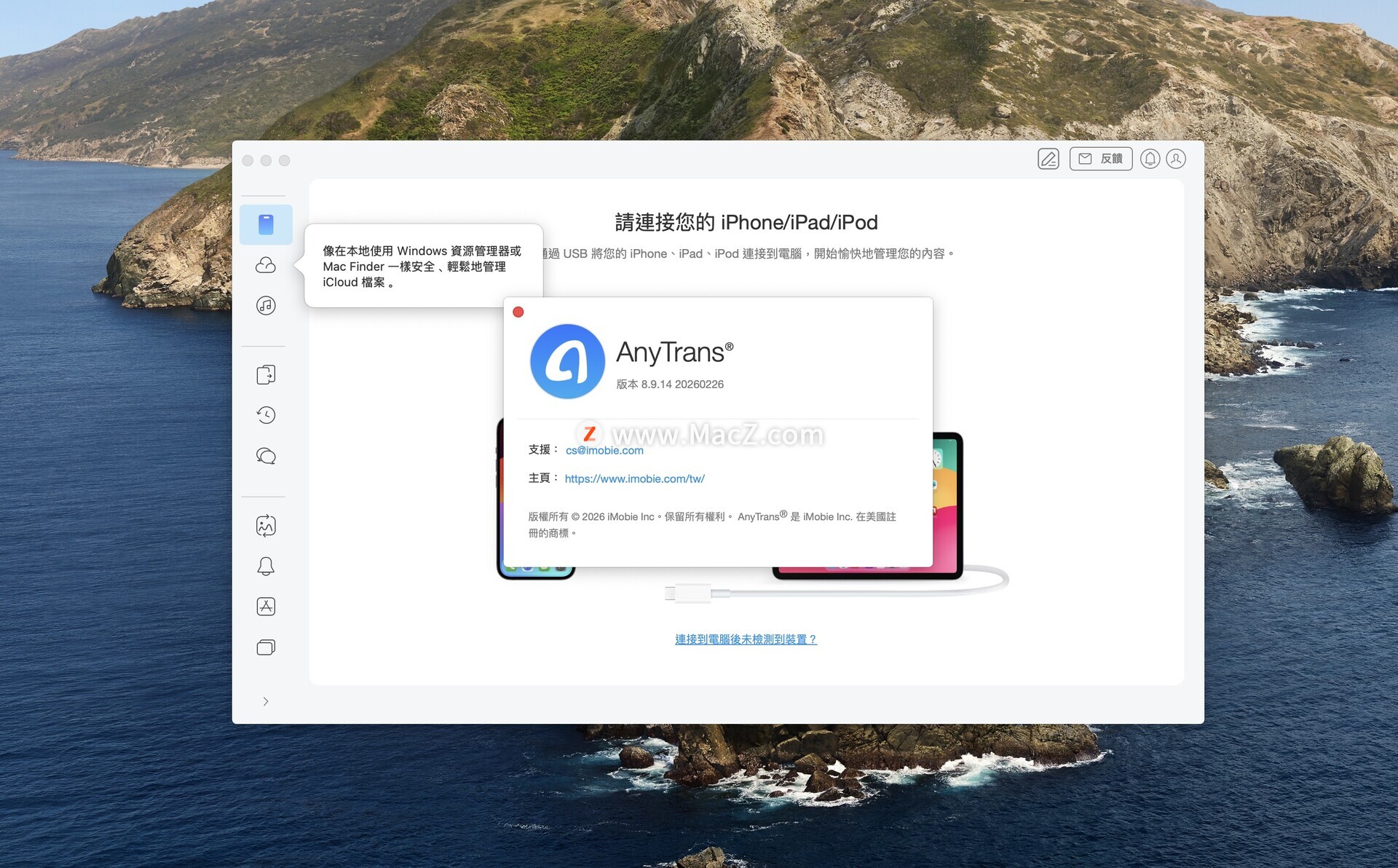Open the Backup Manager history icon
Image resolution: width=1398 pixels, height=868 pixels.
coord(266,415)
